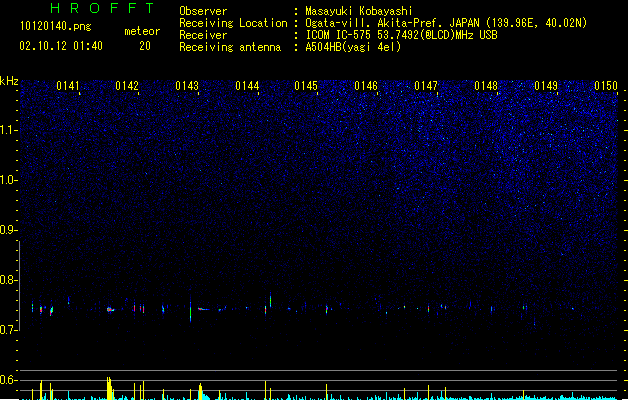Click the 0.7 kHz axis label
The width and height of the screenshot is (629, 400).
[8, 330]
